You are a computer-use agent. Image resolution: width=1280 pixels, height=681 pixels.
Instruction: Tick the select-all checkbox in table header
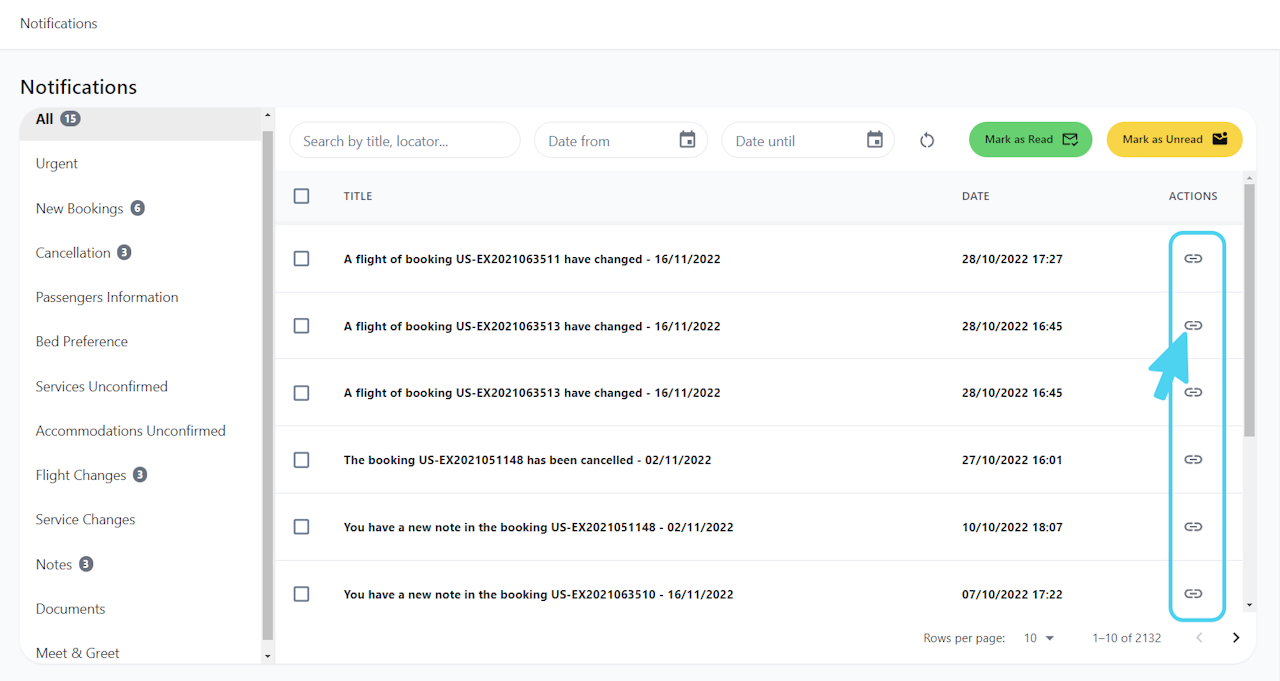301,196
